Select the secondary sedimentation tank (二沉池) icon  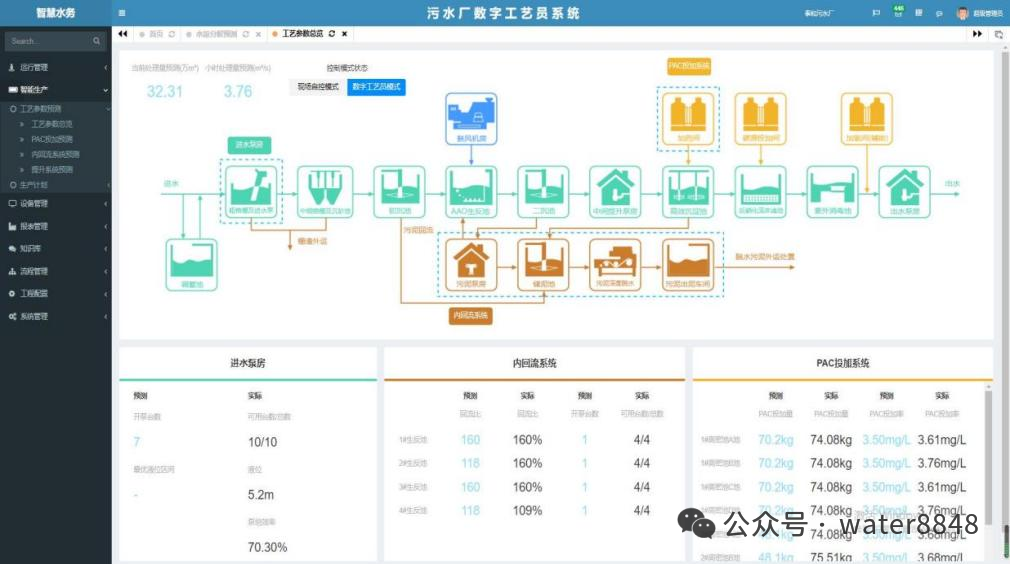coord(543,191)
